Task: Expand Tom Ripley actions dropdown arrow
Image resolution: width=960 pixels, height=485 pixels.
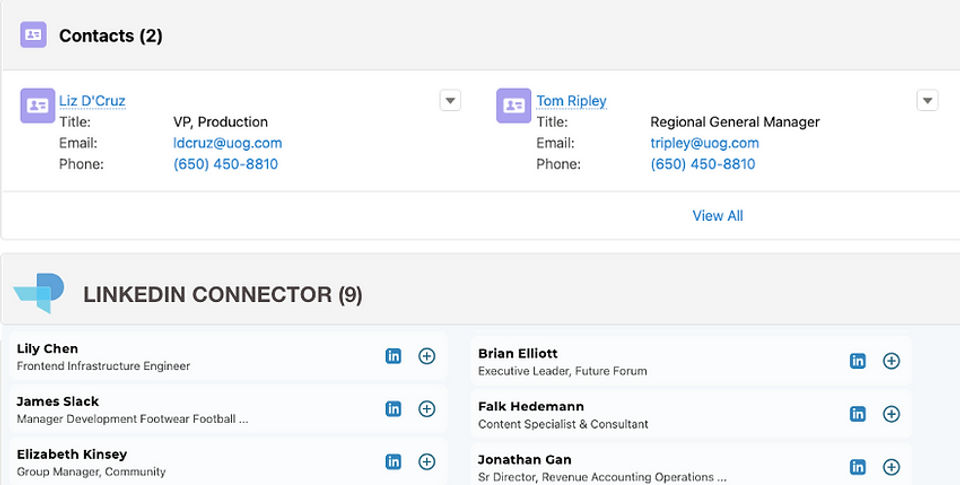Action: [927, 100]
